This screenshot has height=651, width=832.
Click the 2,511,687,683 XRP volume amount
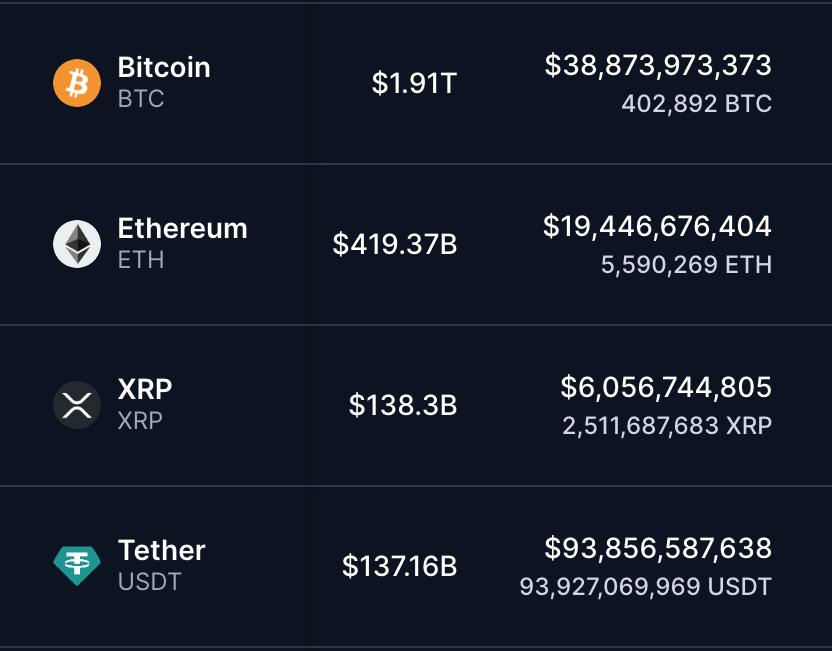(666, 425)
